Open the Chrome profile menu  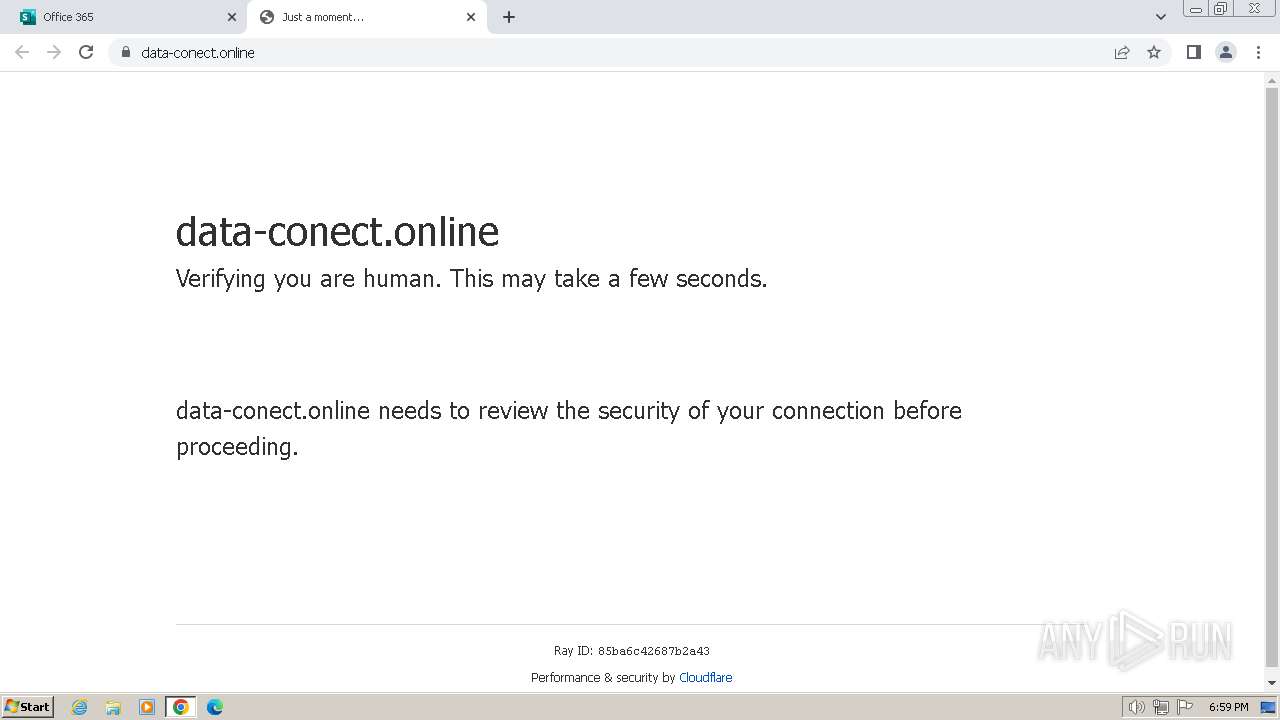point(1226,52)
